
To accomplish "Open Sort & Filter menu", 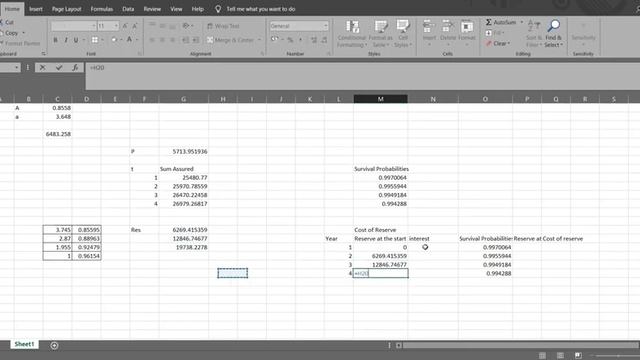I will click(x=533, y=33).
